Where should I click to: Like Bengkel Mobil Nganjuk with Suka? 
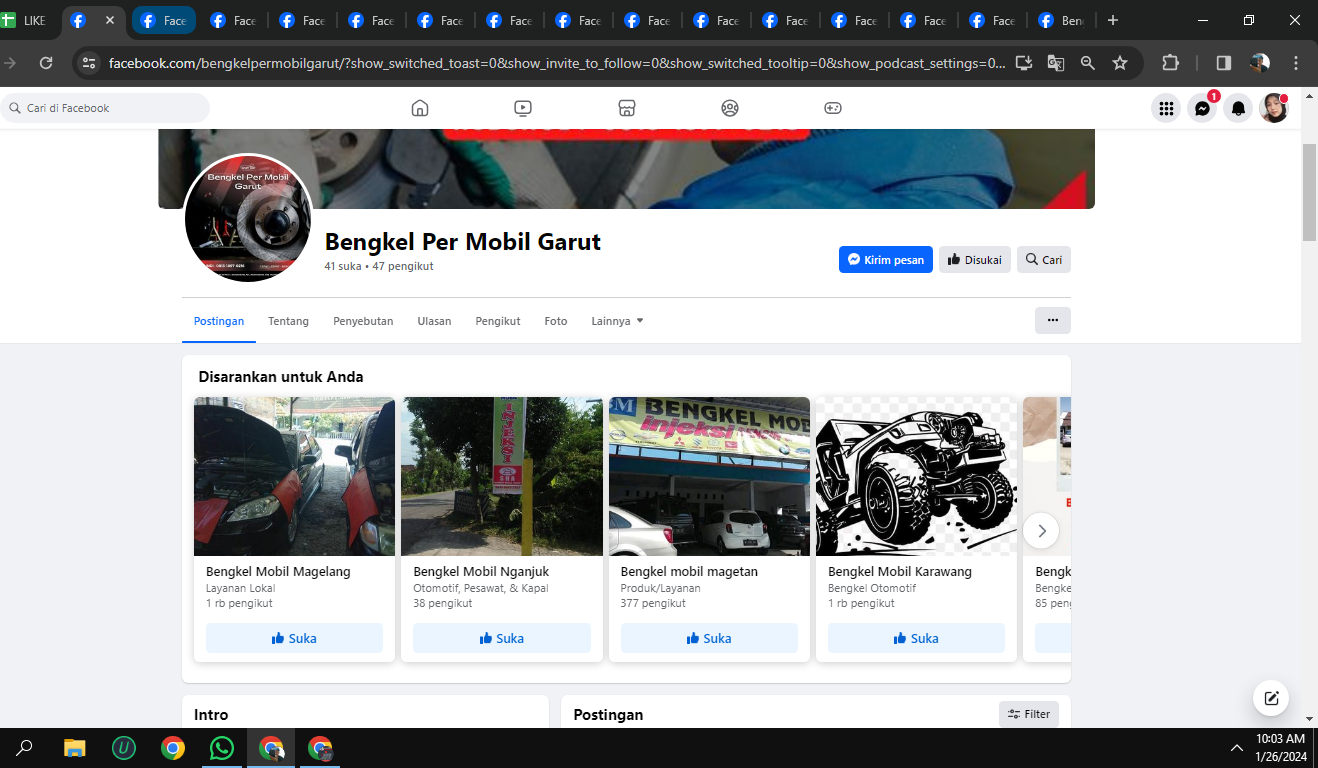[502, 638]
